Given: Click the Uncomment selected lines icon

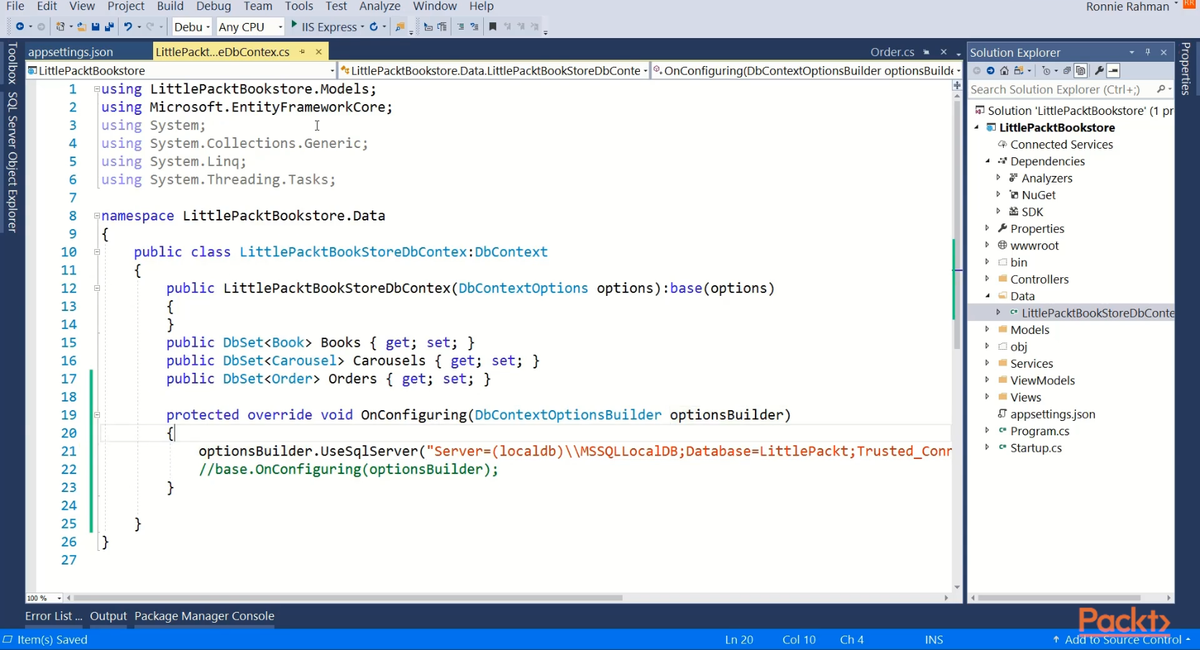Looking at the screenshot, I should (474, 26).
